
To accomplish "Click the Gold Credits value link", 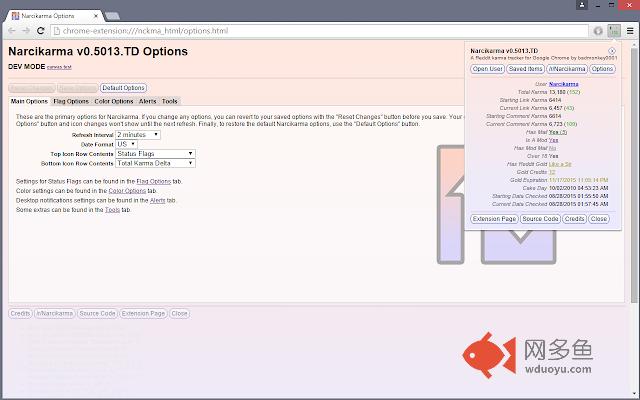I will coord(552,172).
